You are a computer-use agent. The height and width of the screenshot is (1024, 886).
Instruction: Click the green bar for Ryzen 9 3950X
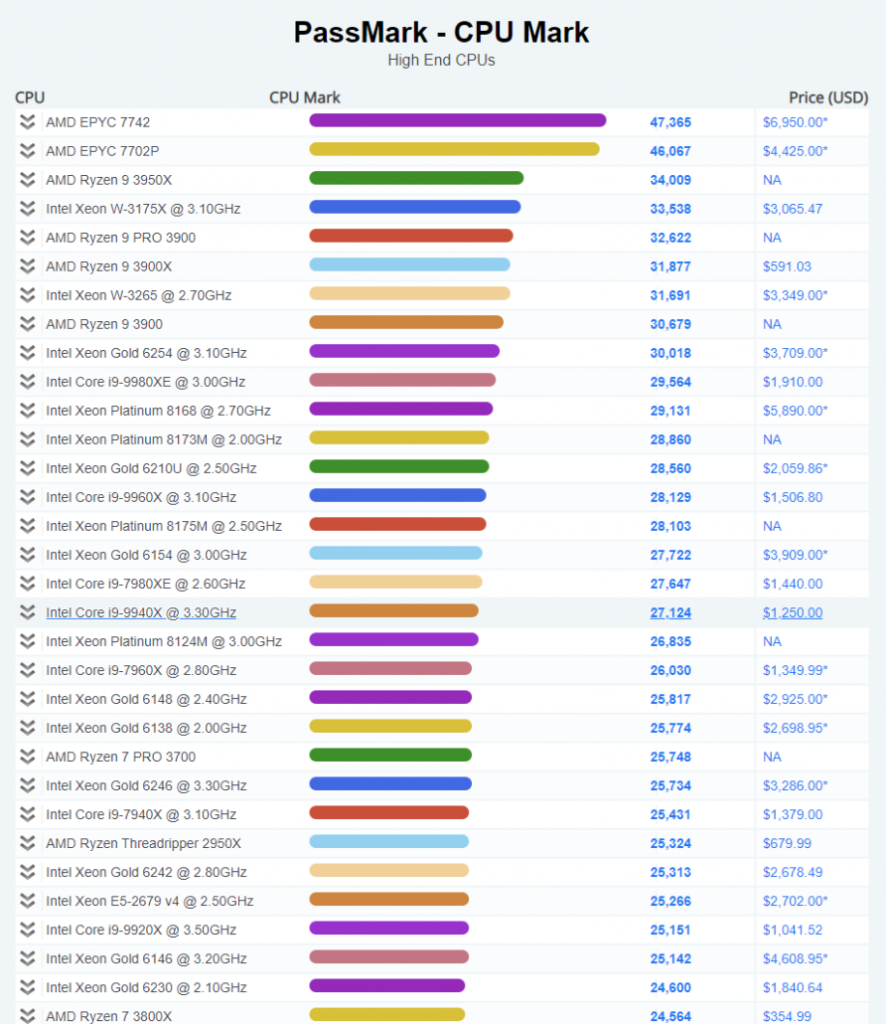pos(417,178)
